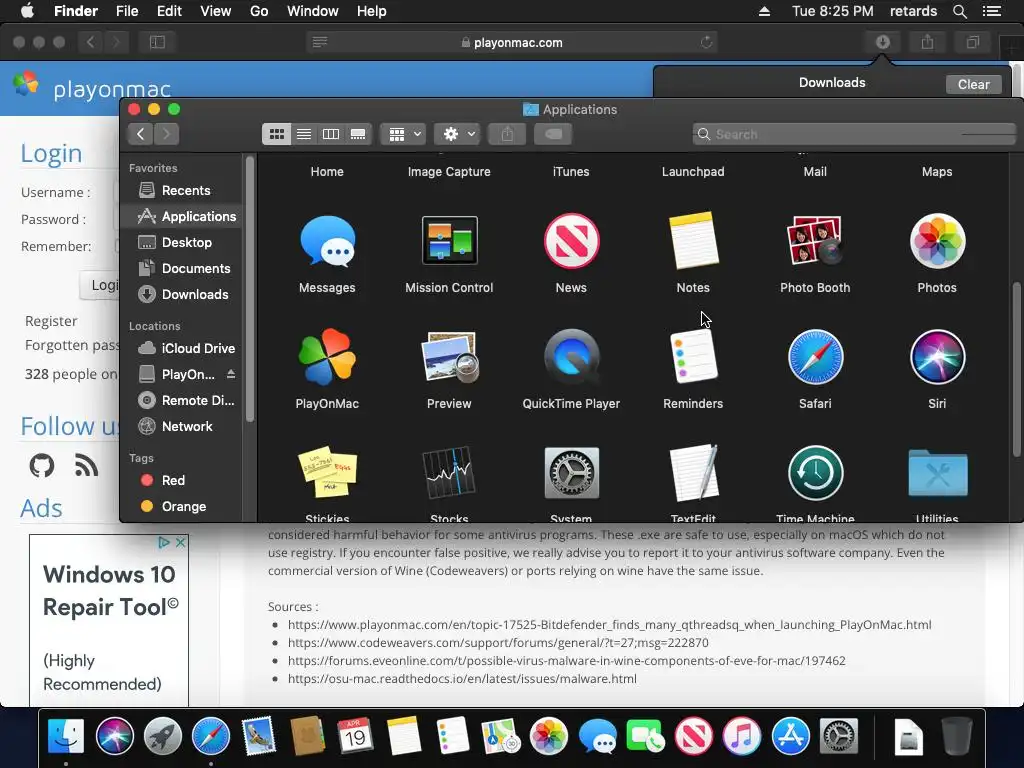This screenshot has height=768, width=1024.
Task: Open Photos app in Applications folder
Action: [x=937, y=241]
